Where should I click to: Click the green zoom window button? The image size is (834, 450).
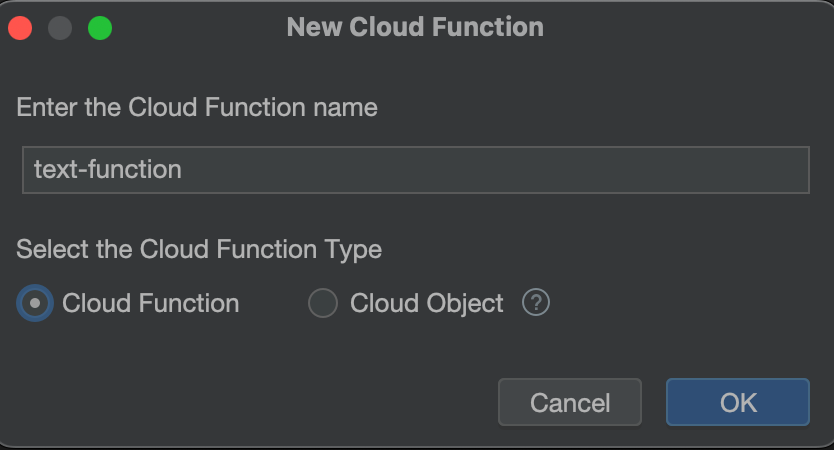tap(100, 28)
